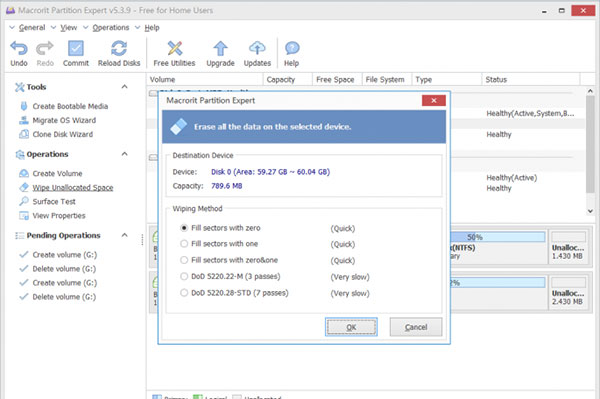Click the View Properties label
Image resolution: width=600 pixels, height=399 pixels.
point(59,215)
